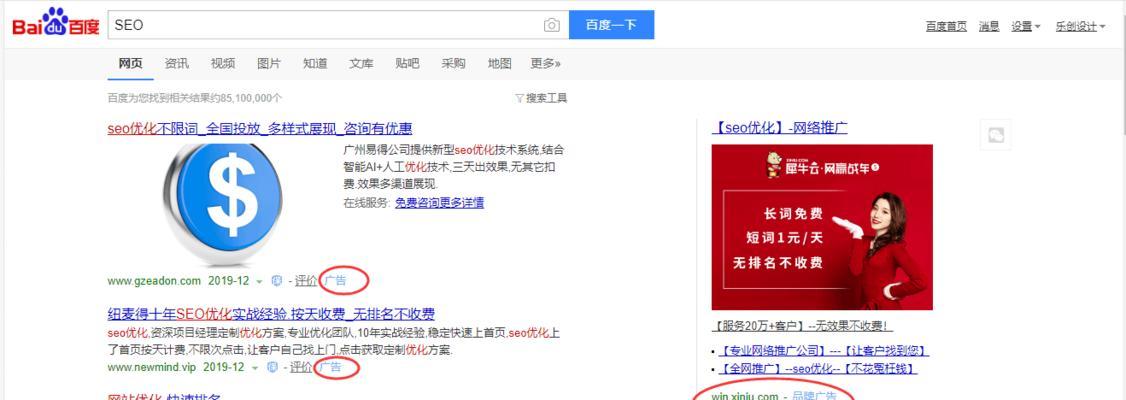
Task: Click the dollar coin thumbnail image
Action: click(223, 204)
